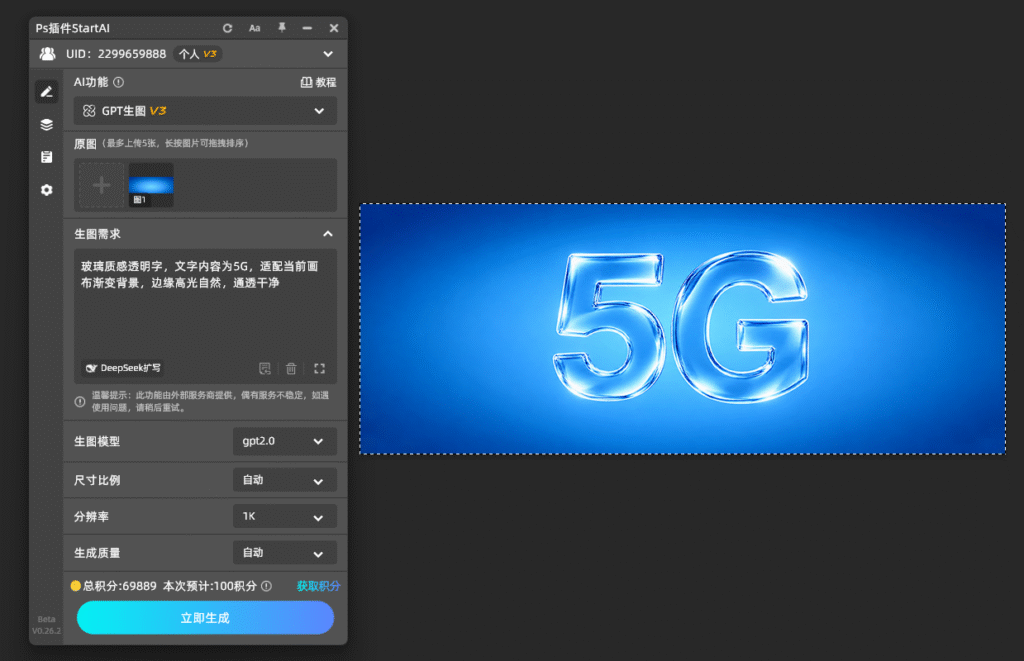Expand the prompt box to fullscreen
The image size is (1024, 661).
[x=319, y=368]
